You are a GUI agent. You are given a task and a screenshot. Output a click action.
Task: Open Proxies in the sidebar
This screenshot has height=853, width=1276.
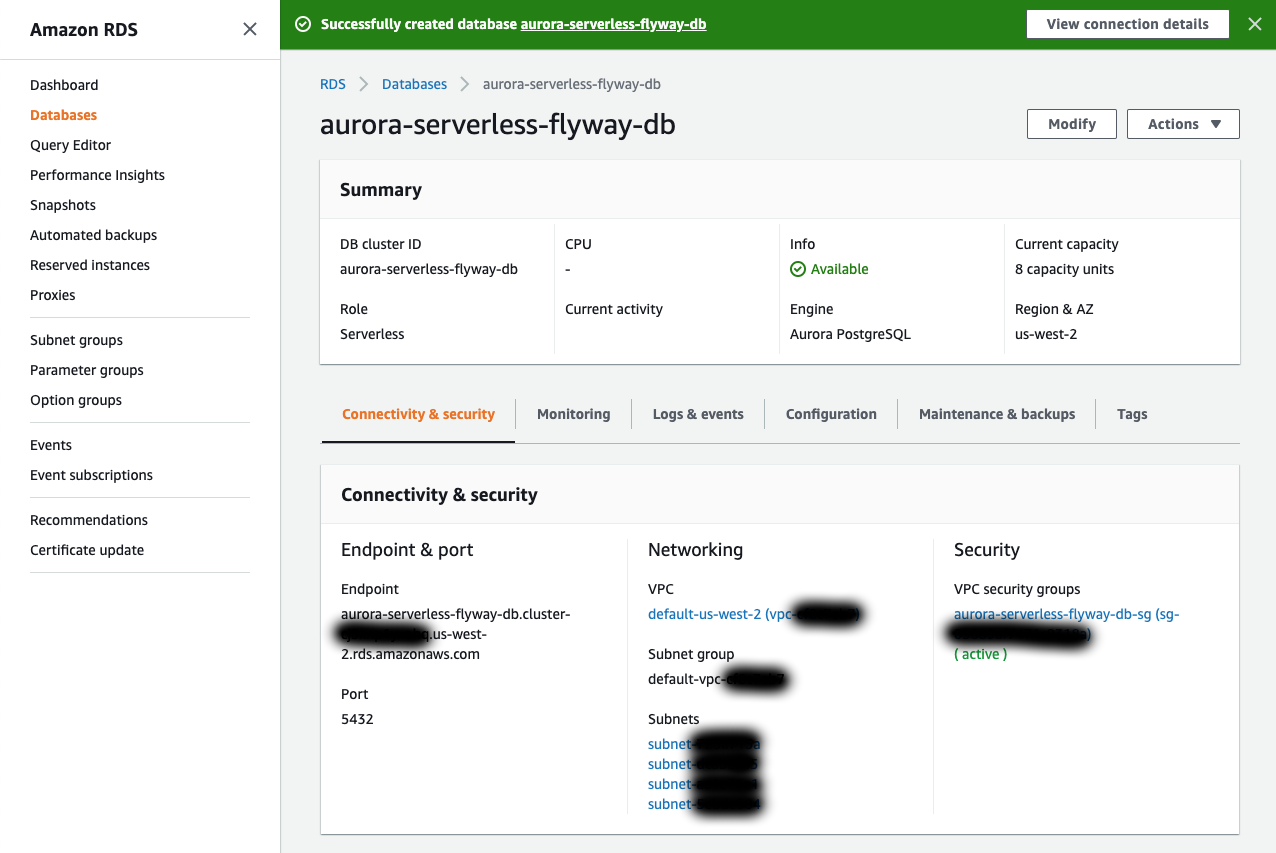click(x=53, y=295)
